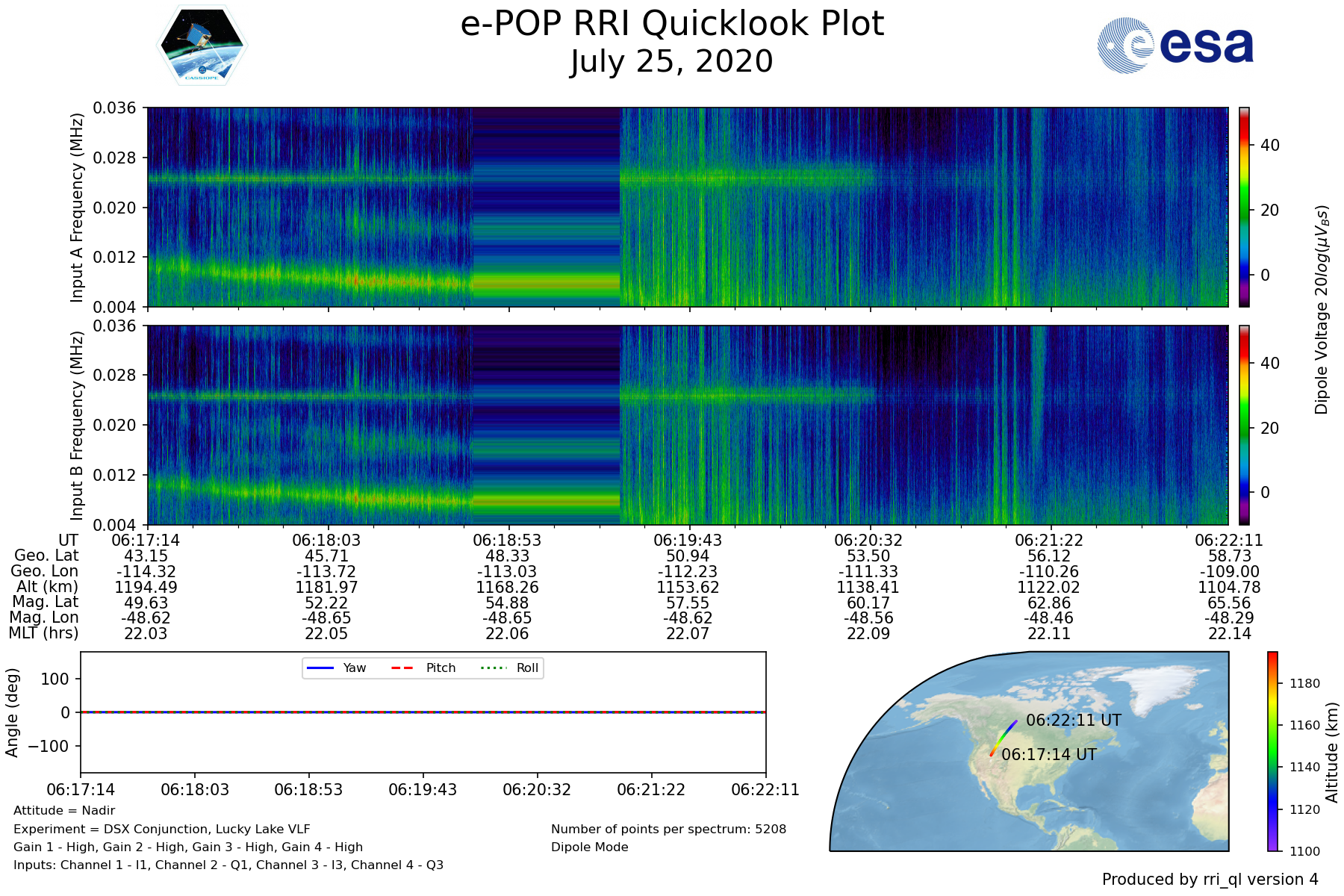This screenshot has width=1344, height=896.
Task: Select the Input B spectrogram colorbar
Action: [1245, 425]
